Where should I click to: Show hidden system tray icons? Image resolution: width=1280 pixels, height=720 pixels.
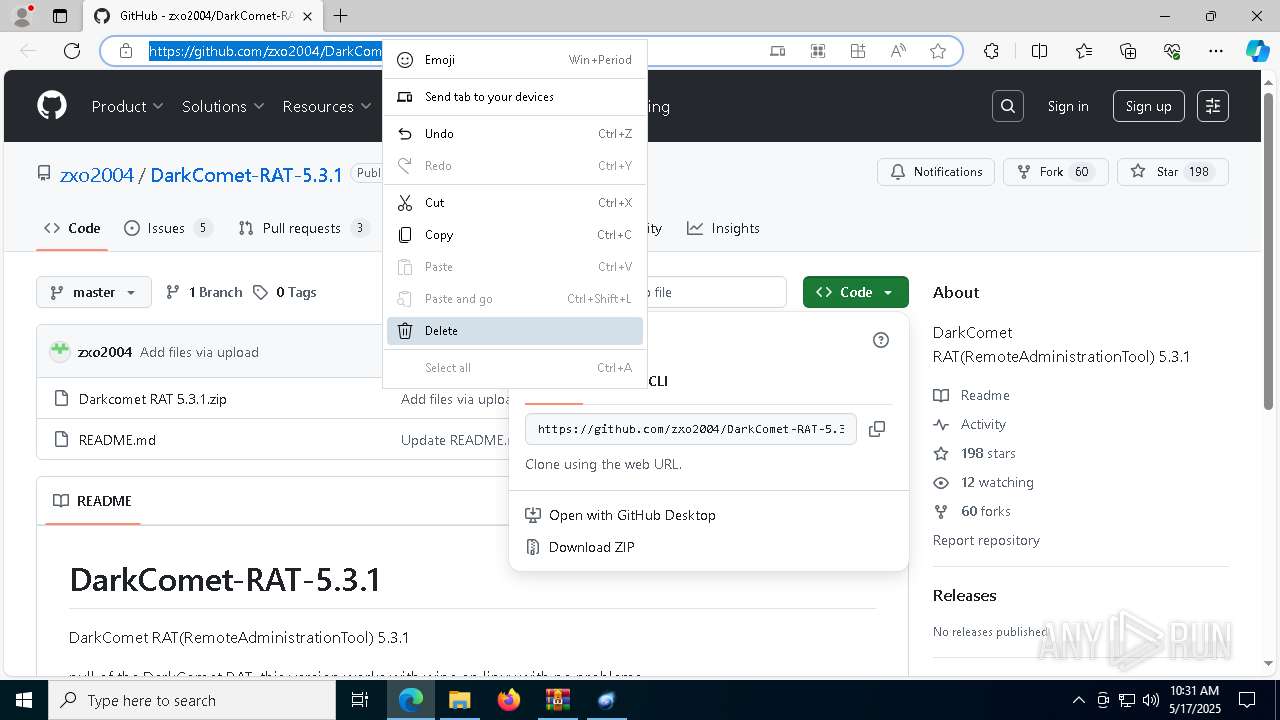click(1078, 700)
